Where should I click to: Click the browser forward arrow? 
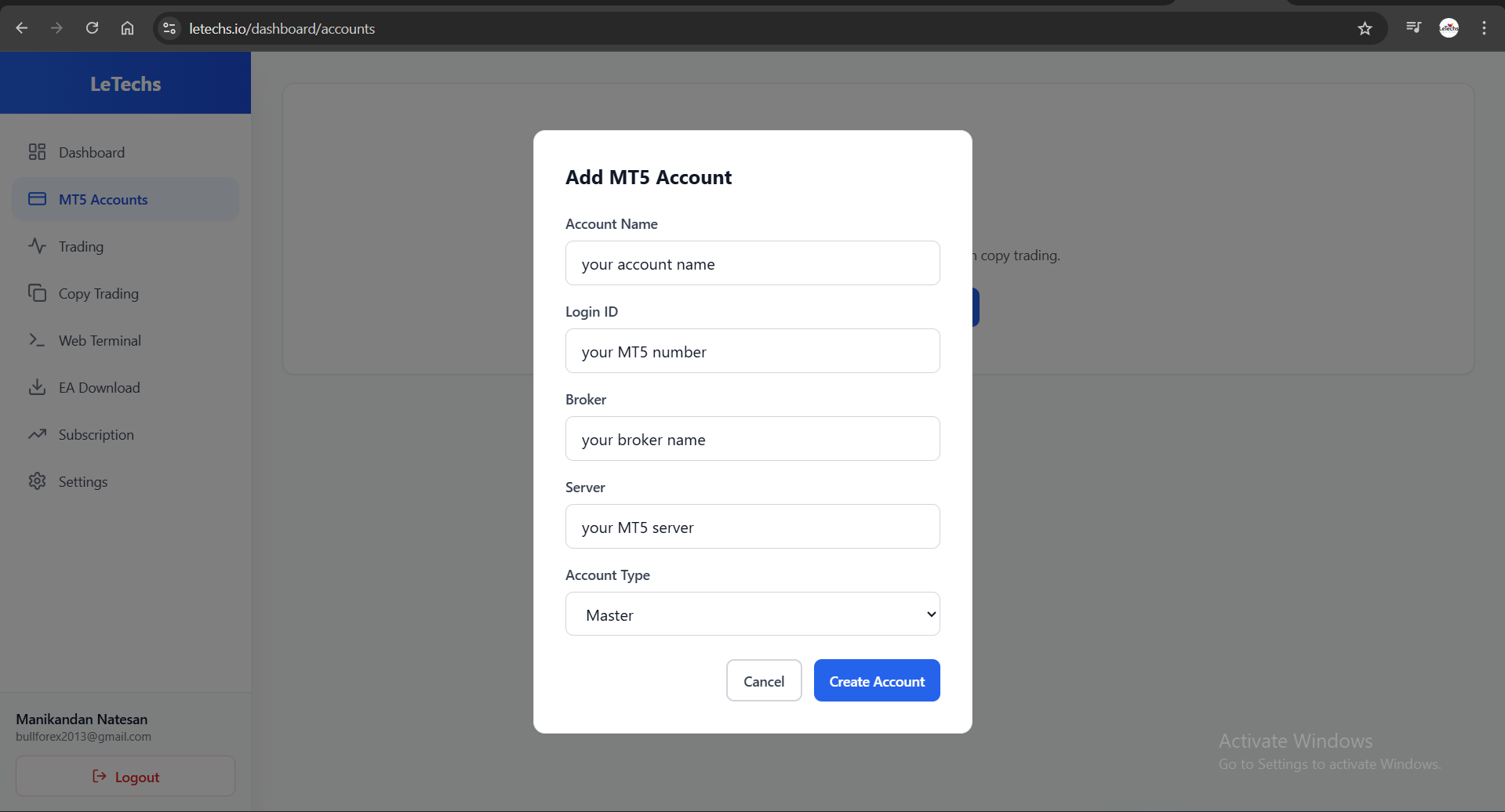56,28
